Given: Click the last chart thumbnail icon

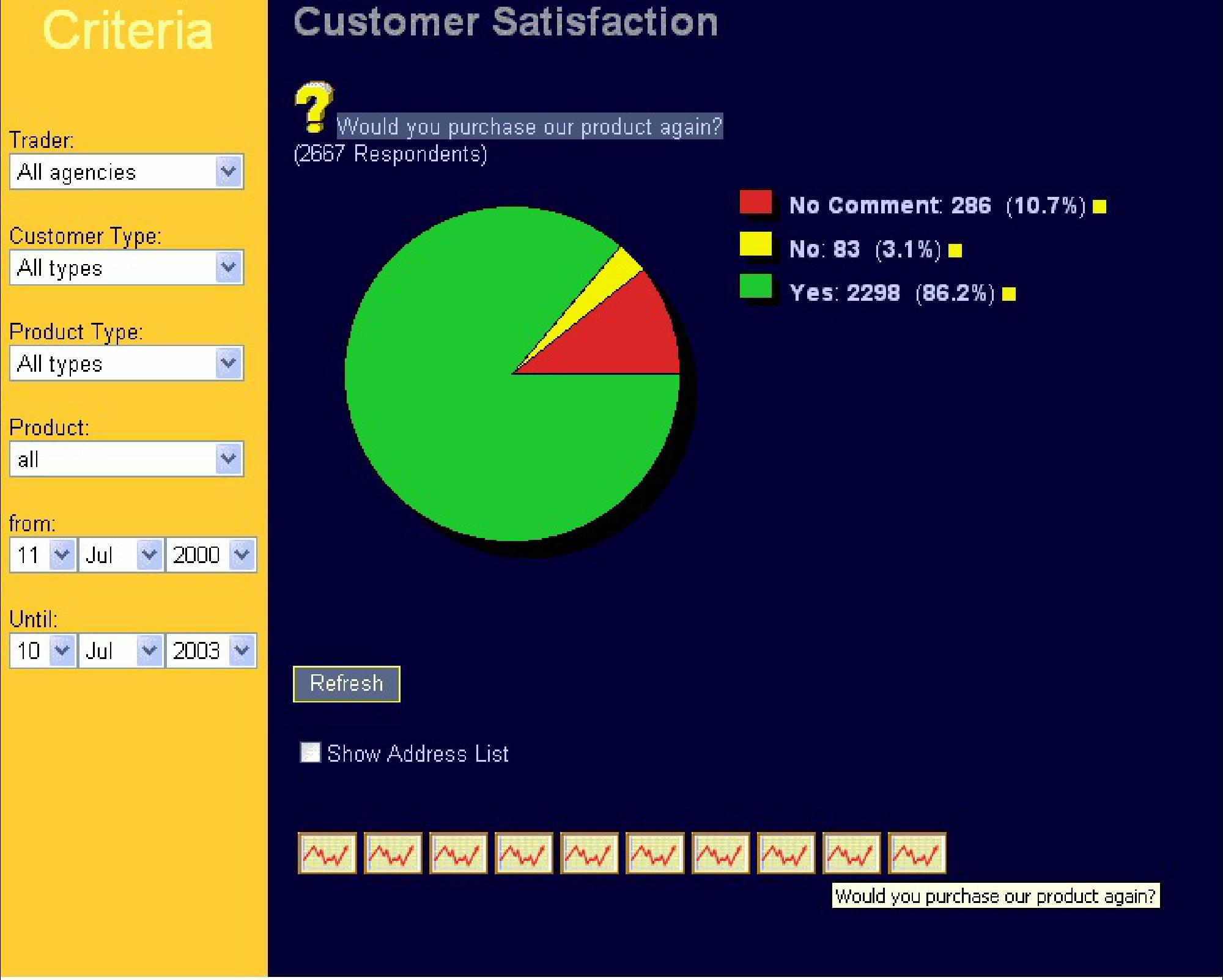Looking at the screenshot, I should [x=917, y=853].
